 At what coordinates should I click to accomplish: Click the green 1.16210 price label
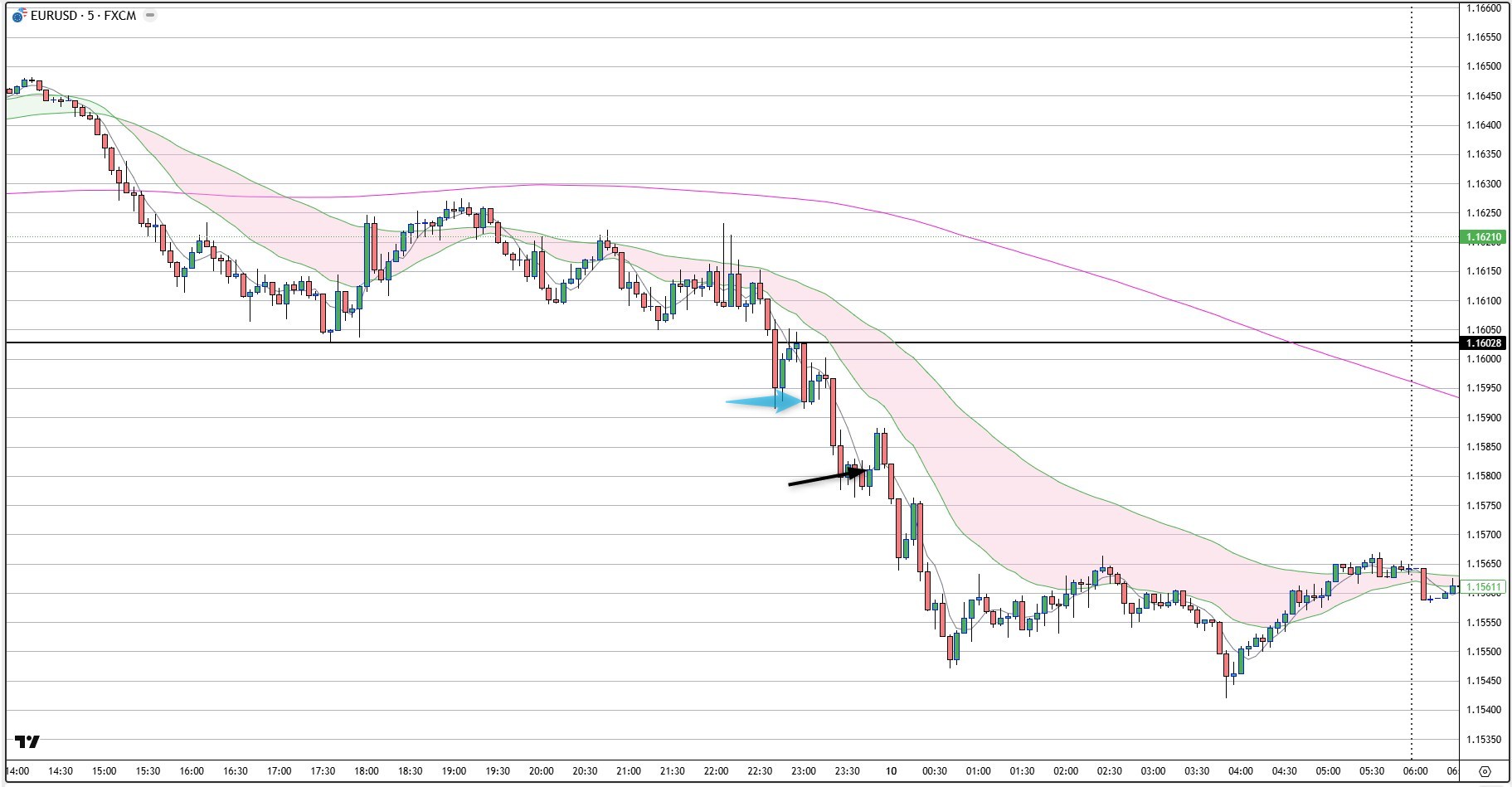click(1484, 237)
